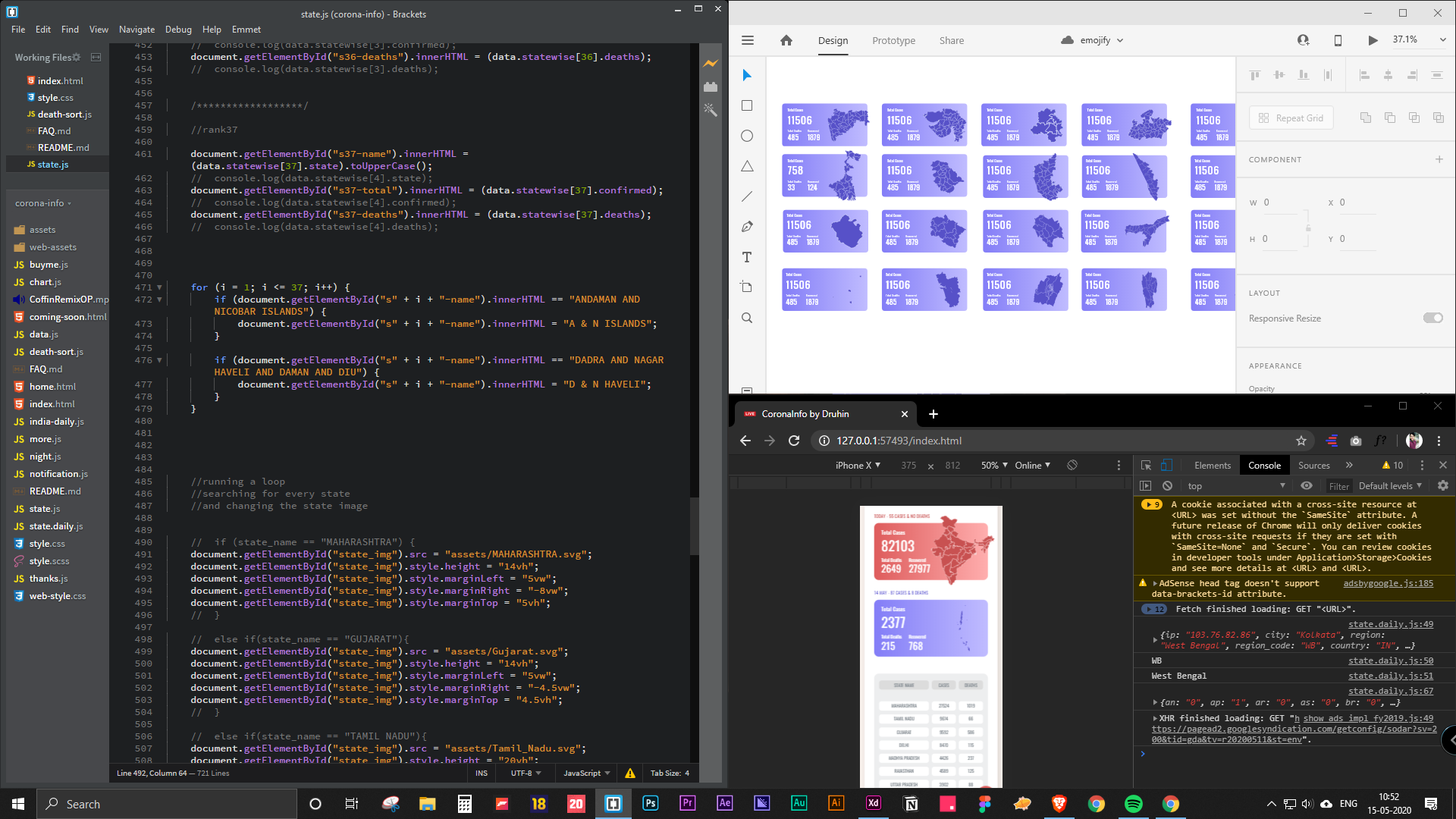
Task: Select the Artboard tool in XD
Action: 747,287
